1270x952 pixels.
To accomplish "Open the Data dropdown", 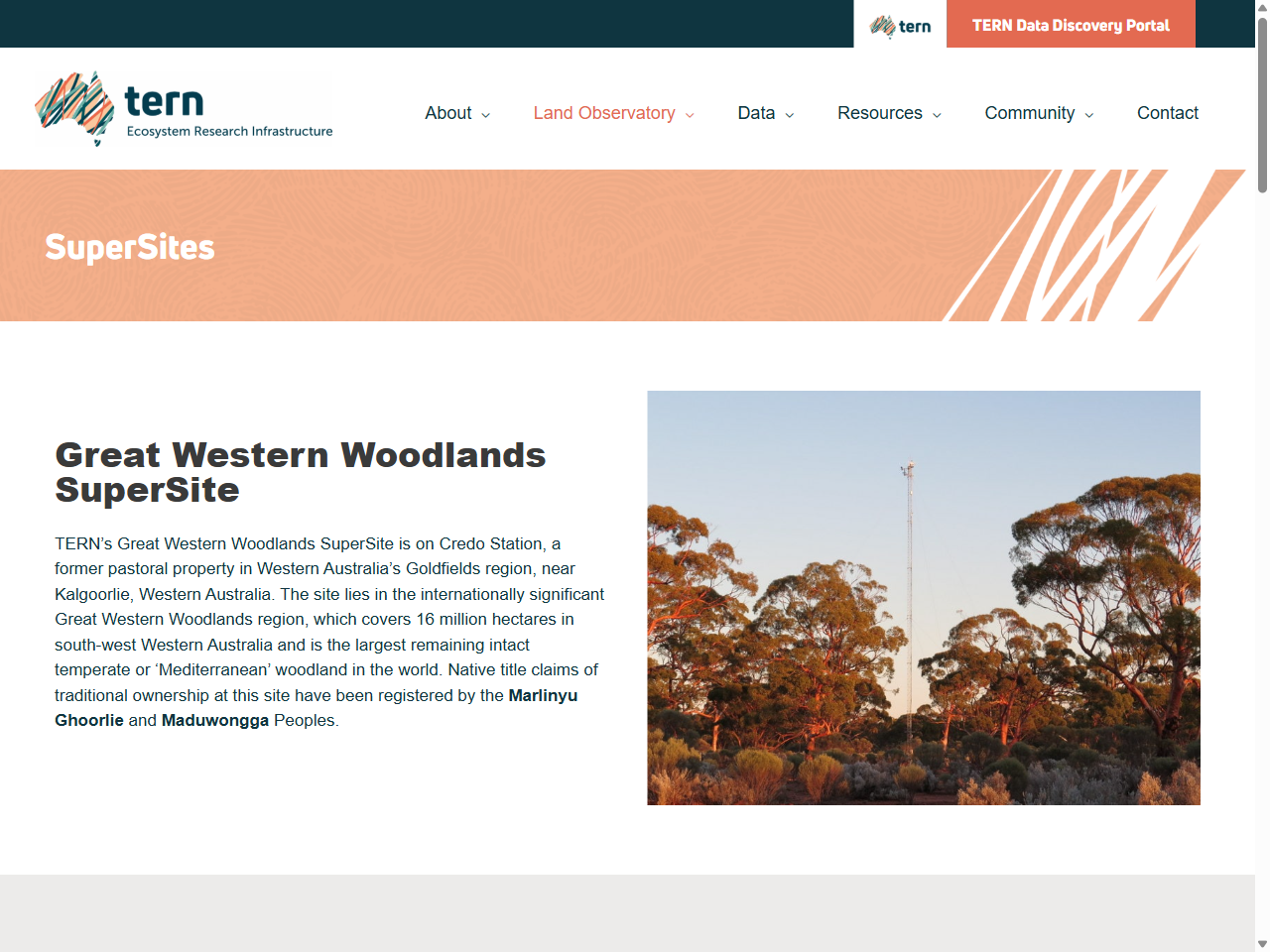I will (x=757, y=113).
